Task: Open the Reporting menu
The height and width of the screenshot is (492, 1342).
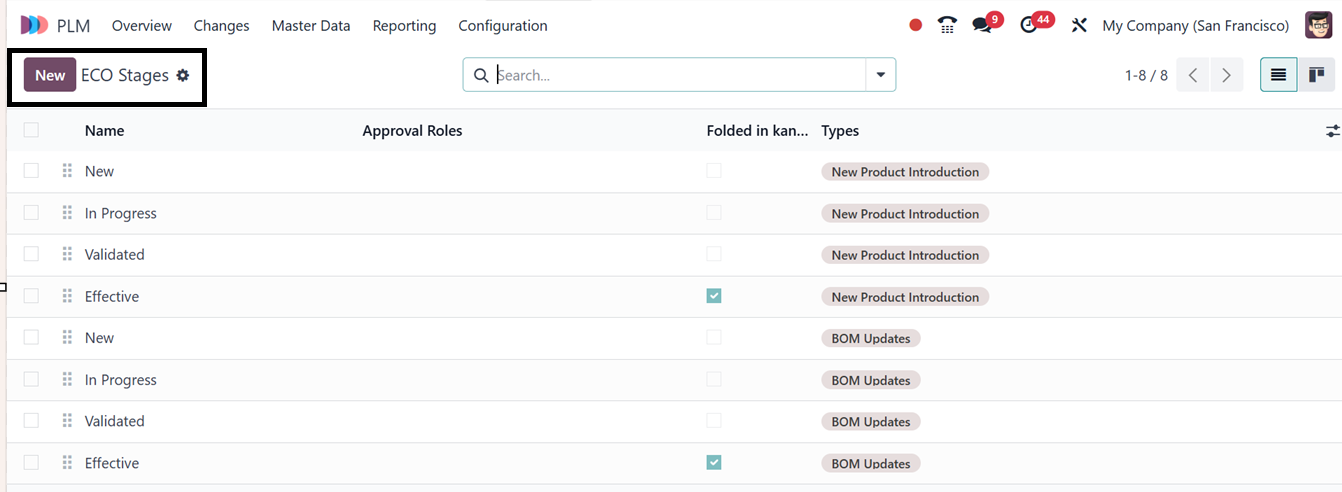Action: click(404, 26)
